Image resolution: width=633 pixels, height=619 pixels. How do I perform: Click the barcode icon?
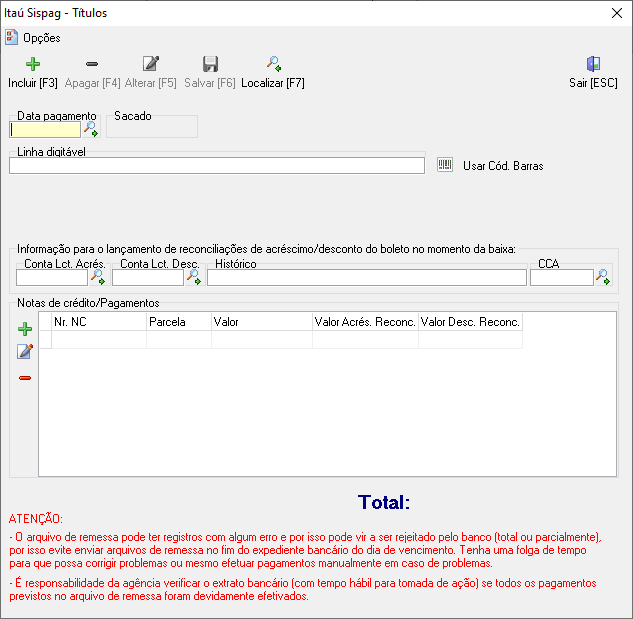[x=445, y=165]
